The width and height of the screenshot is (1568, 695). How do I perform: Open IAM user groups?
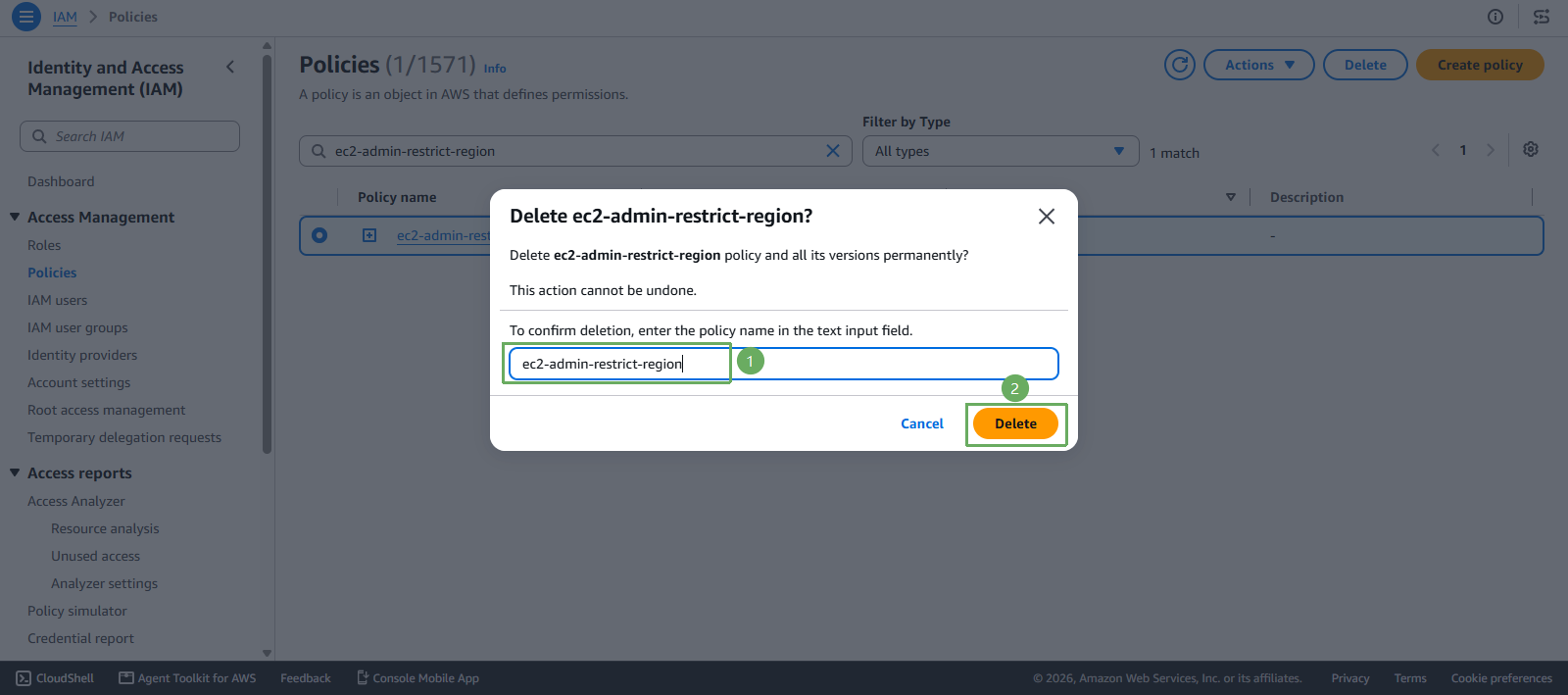77,327
